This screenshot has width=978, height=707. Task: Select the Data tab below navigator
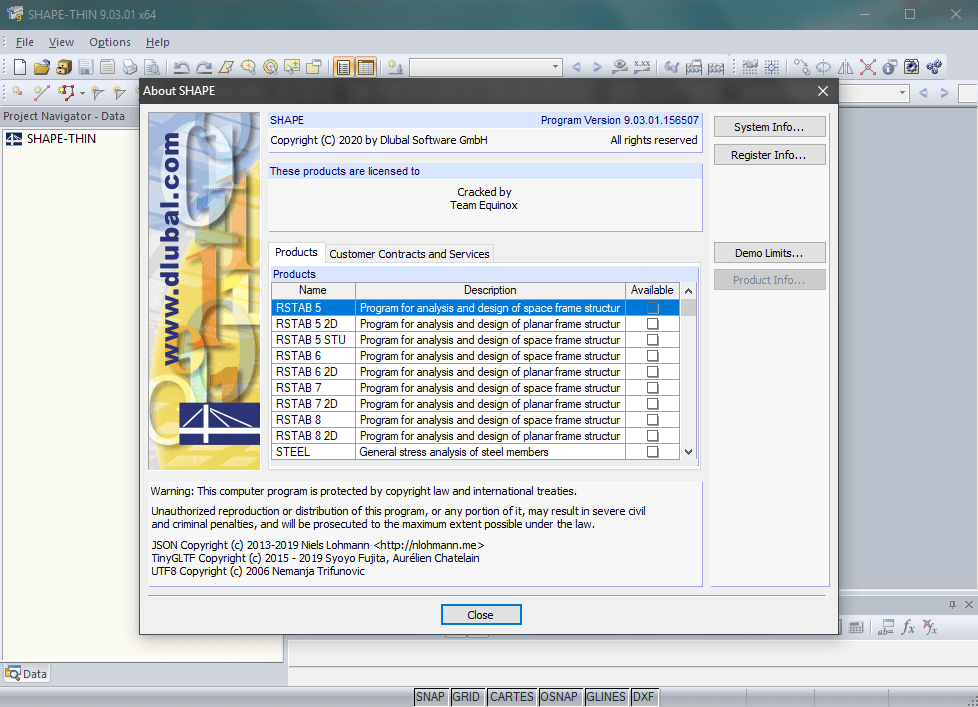[26, 674]
